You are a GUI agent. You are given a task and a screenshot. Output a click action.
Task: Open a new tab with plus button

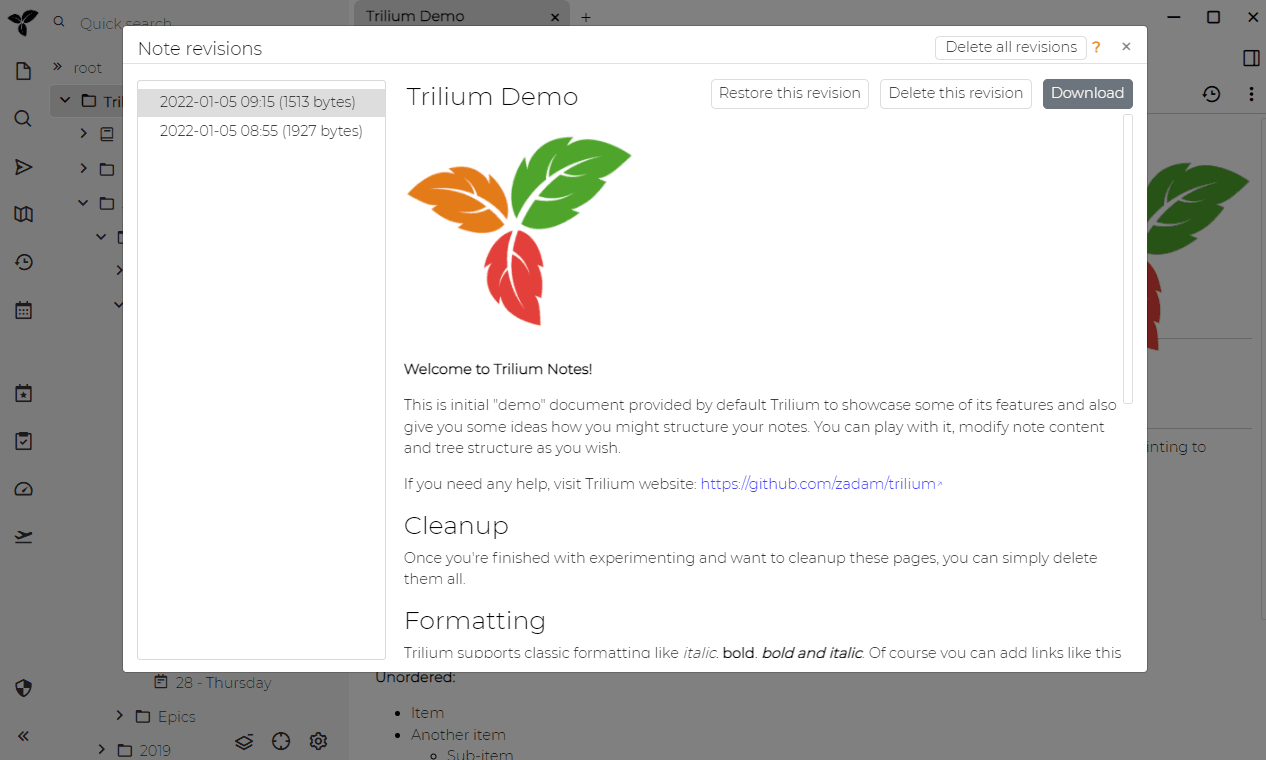tap(585, 17)
